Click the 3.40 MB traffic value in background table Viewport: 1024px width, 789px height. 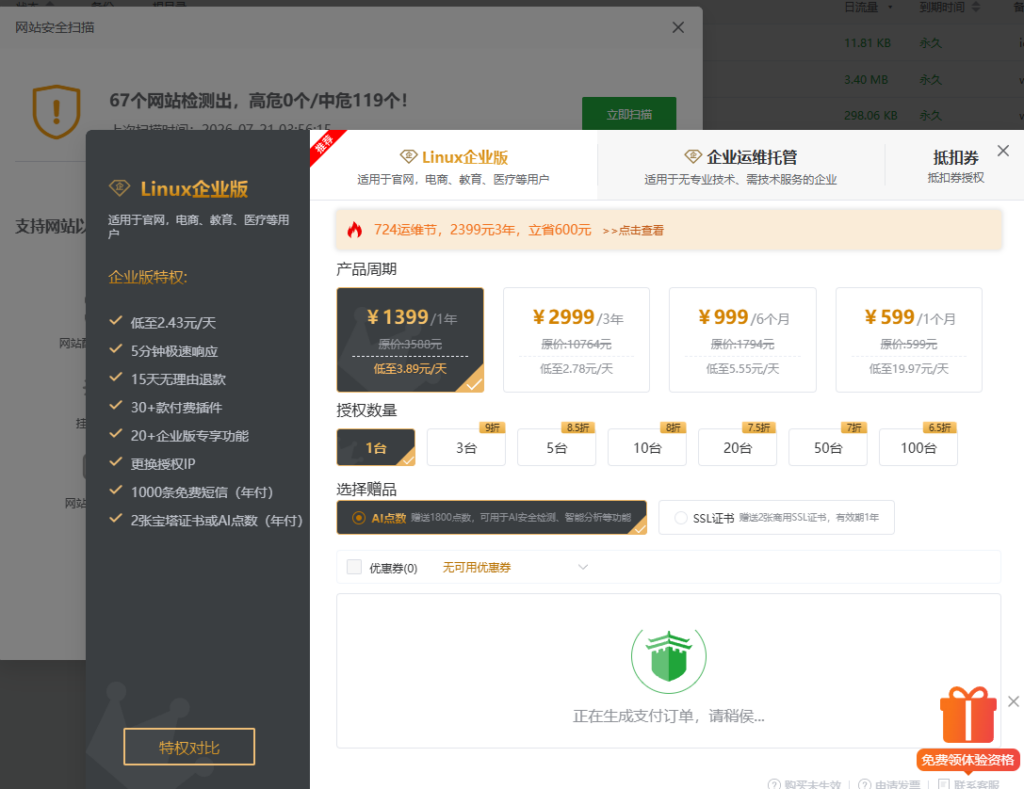coord(866,80)
